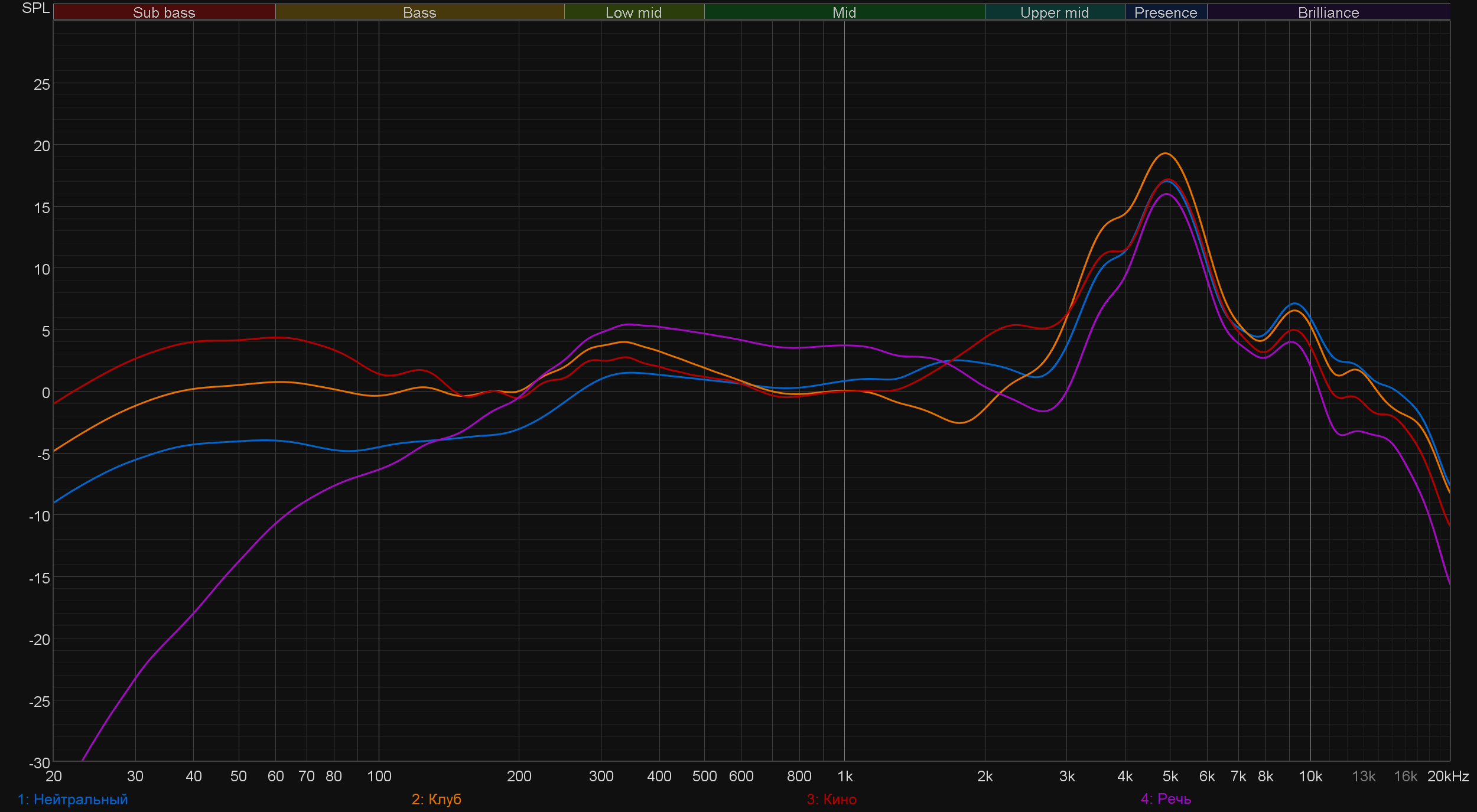Click the 10k frequency axis label
1477x812 pixels.
(1310, 777)
